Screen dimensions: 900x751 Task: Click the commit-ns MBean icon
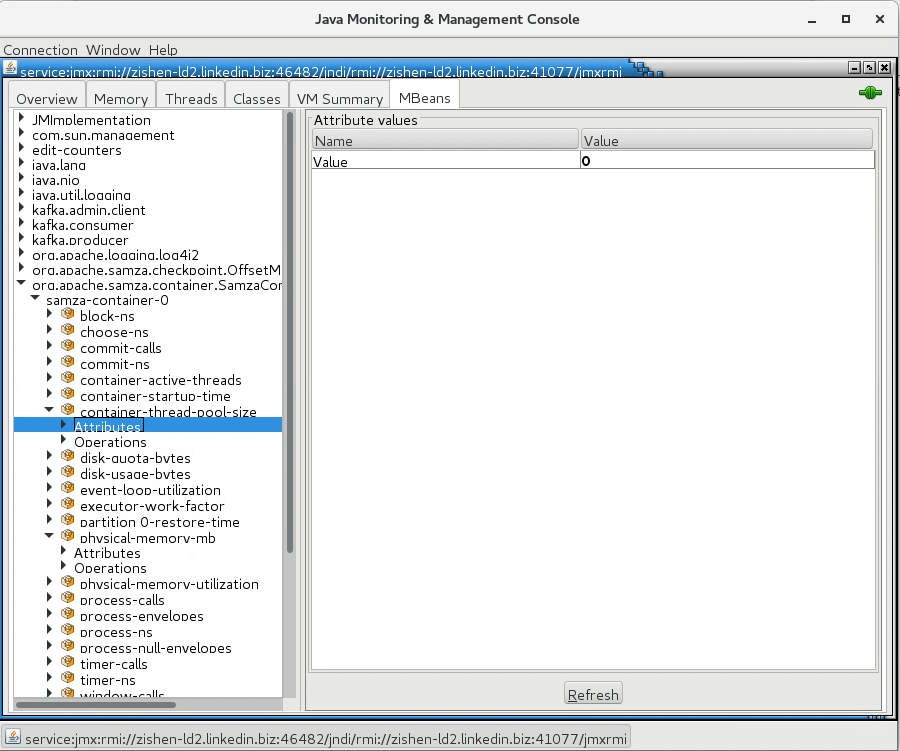(68, 362)
